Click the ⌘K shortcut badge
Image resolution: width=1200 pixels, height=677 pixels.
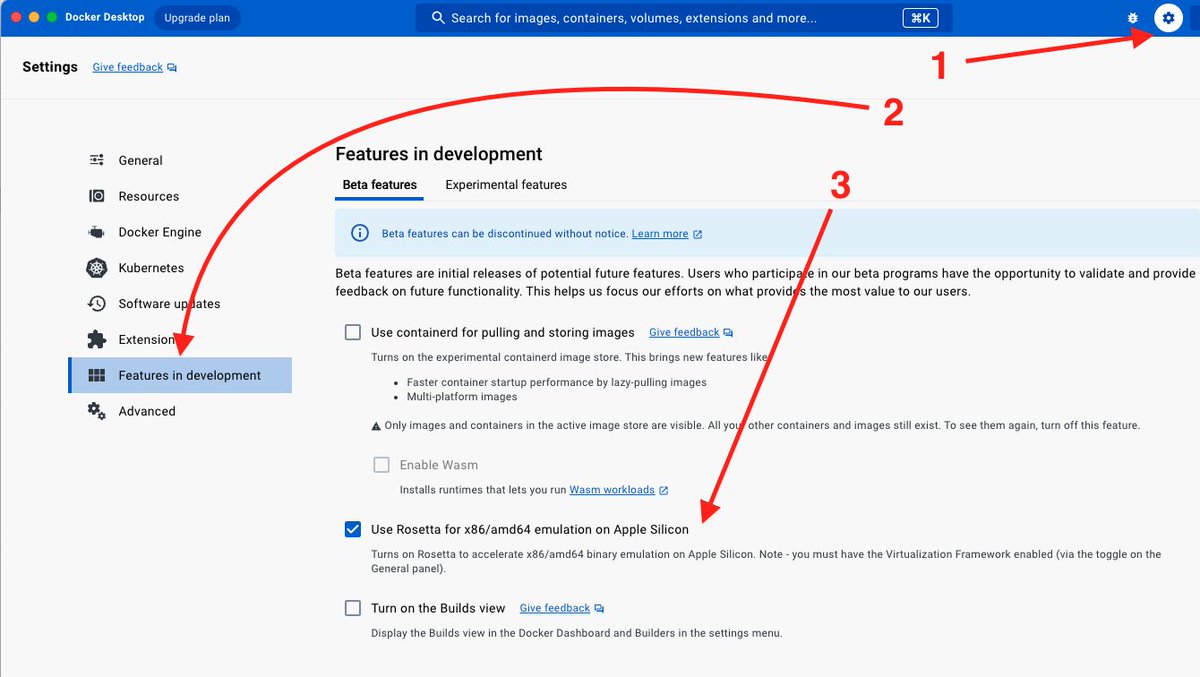pyautogui.click(x=919, y=18)
